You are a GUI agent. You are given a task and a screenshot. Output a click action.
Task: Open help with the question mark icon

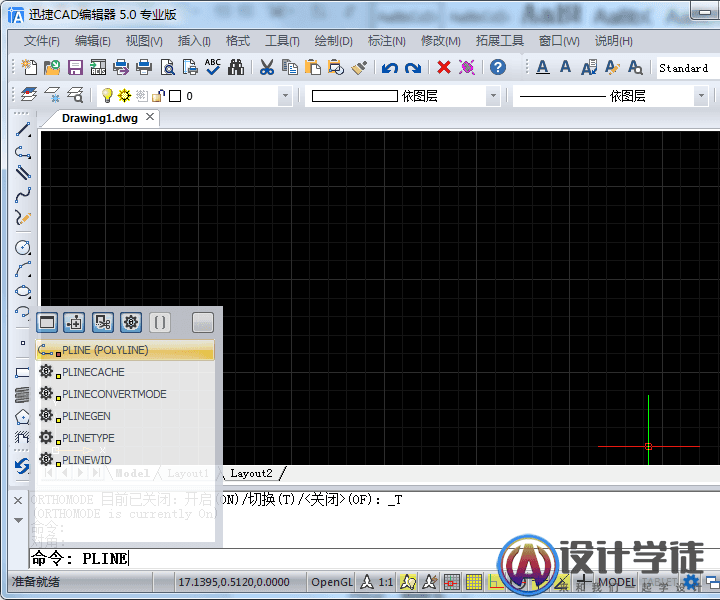tap(498, 67)
